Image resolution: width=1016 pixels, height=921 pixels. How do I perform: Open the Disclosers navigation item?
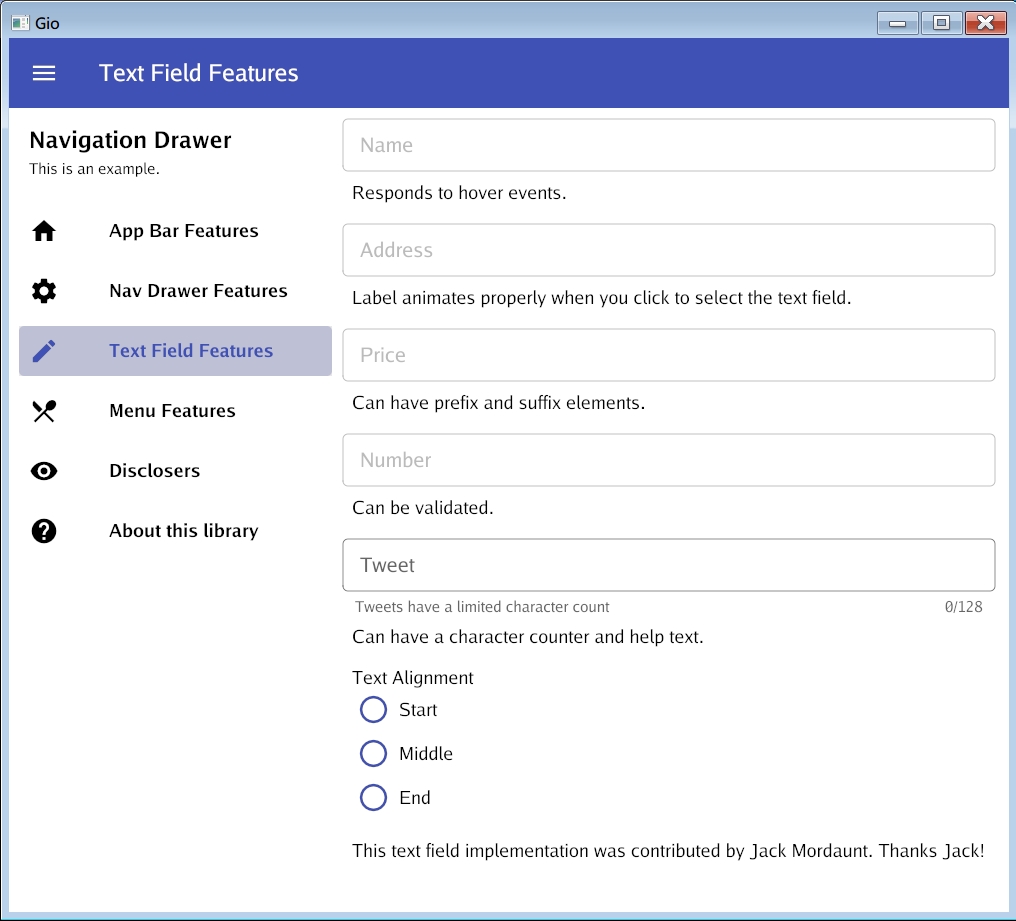pyautogui.click(x=155, y=471)
